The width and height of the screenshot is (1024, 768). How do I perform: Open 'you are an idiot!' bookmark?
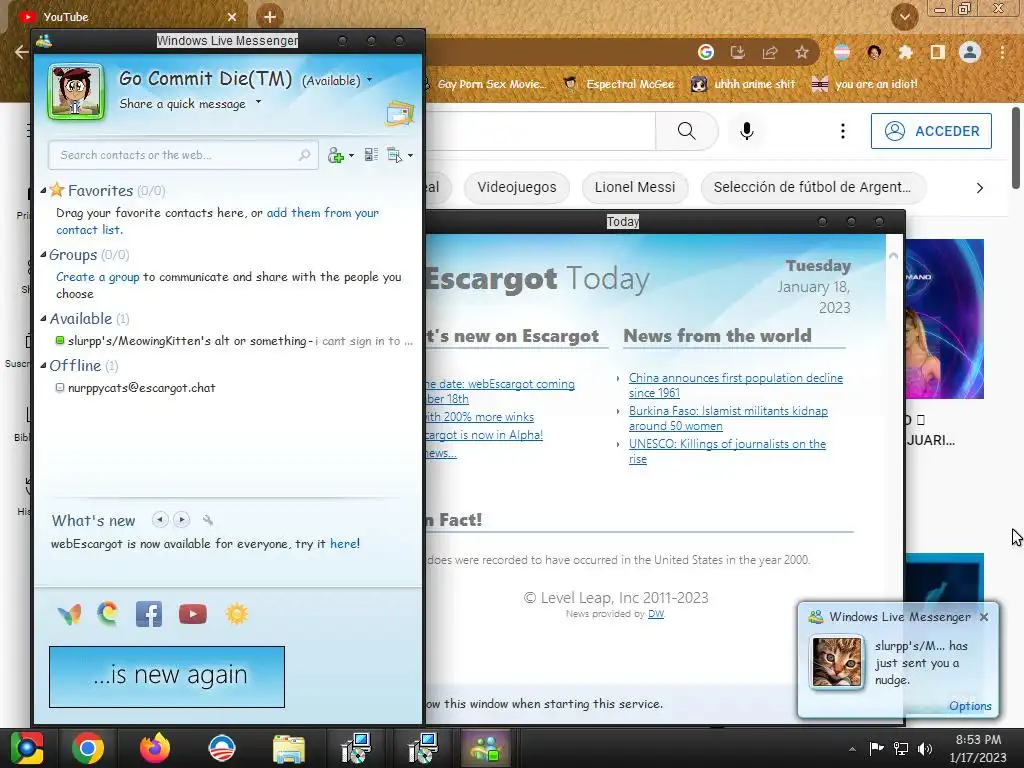coord(865,84)
